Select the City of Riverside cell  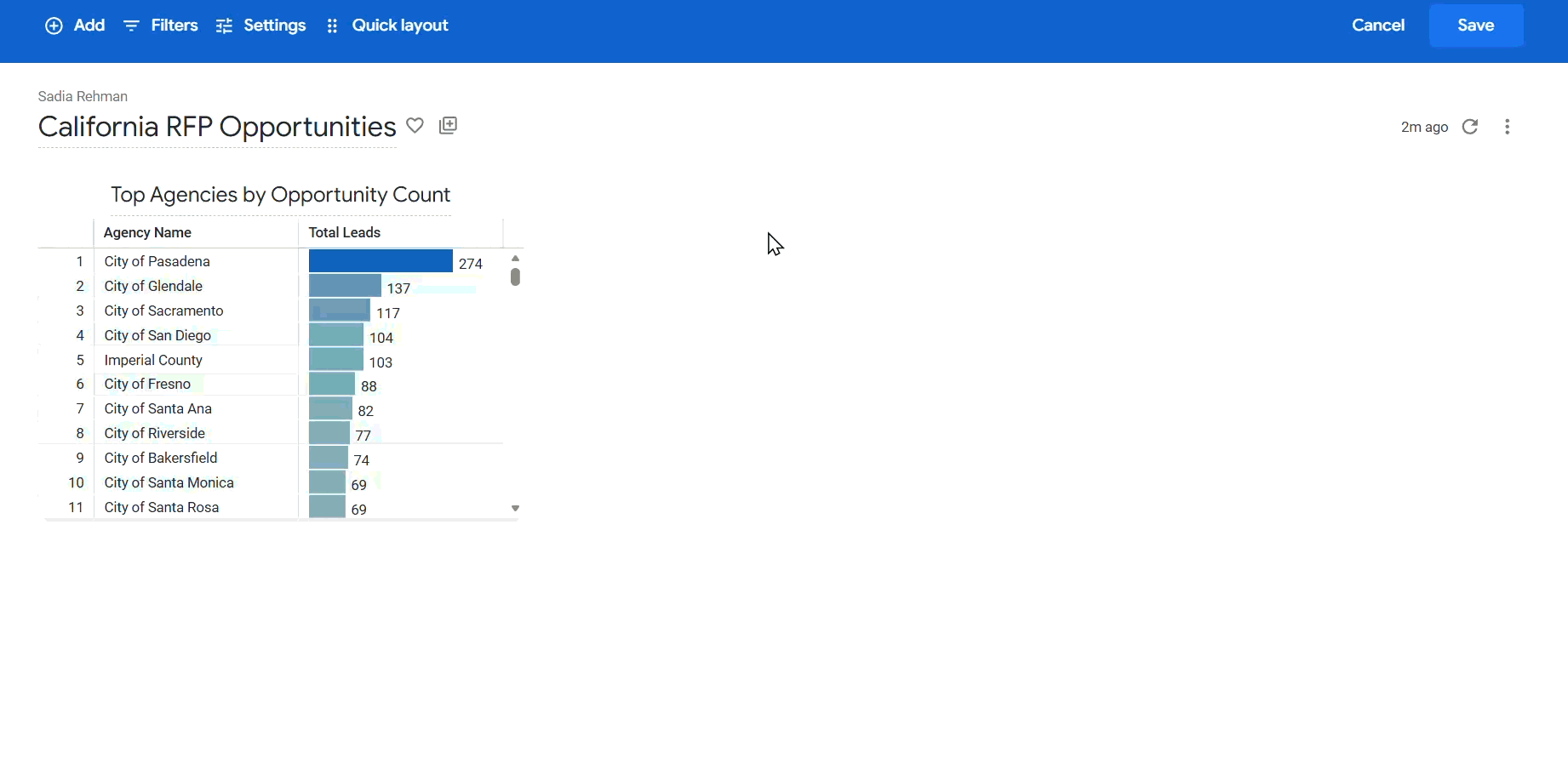pos(155,434)
